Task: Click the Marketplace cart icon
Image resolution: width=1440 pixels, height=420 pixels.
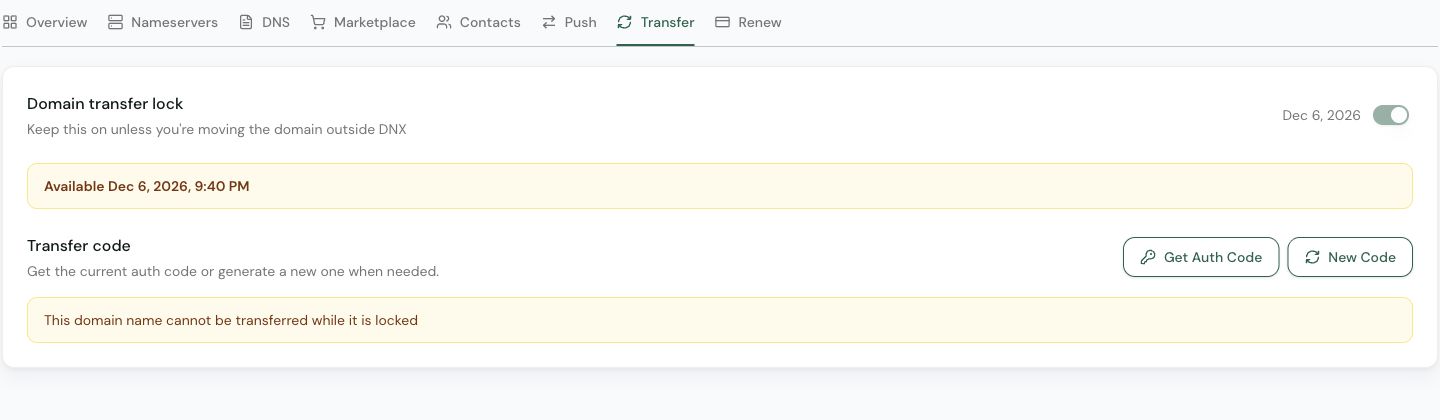Action: click(318, 22)
